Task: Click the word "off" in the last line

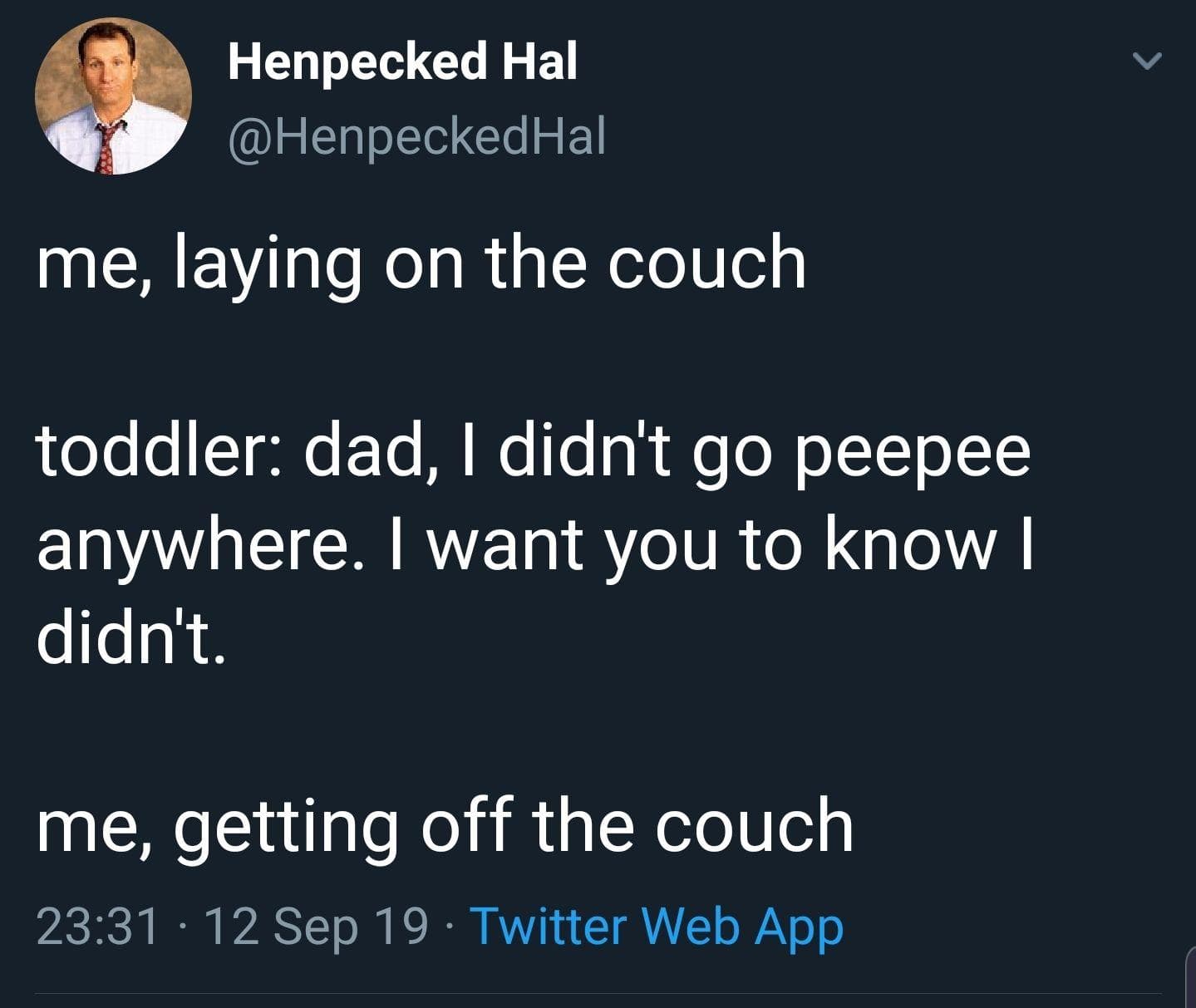Action: [464, 824]
